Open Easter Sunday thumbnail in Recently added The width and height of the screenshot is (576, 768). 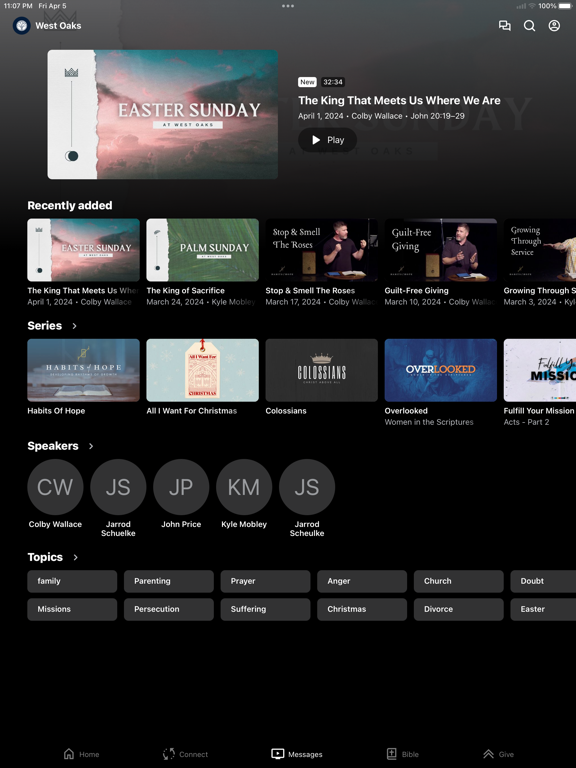[x=83, y=250]
